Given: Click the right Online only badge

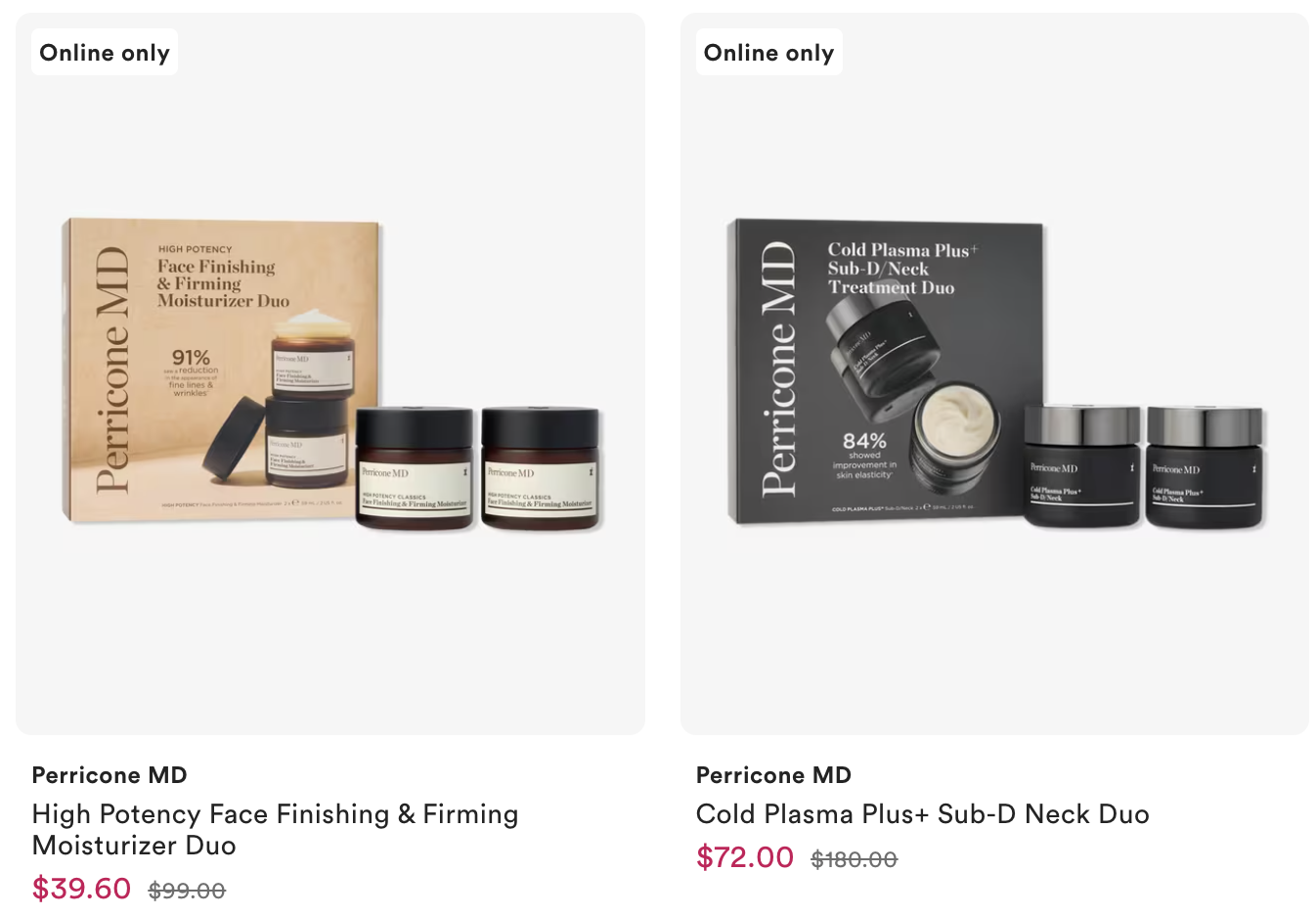Looking at the screenshot, I should [768, 53].
